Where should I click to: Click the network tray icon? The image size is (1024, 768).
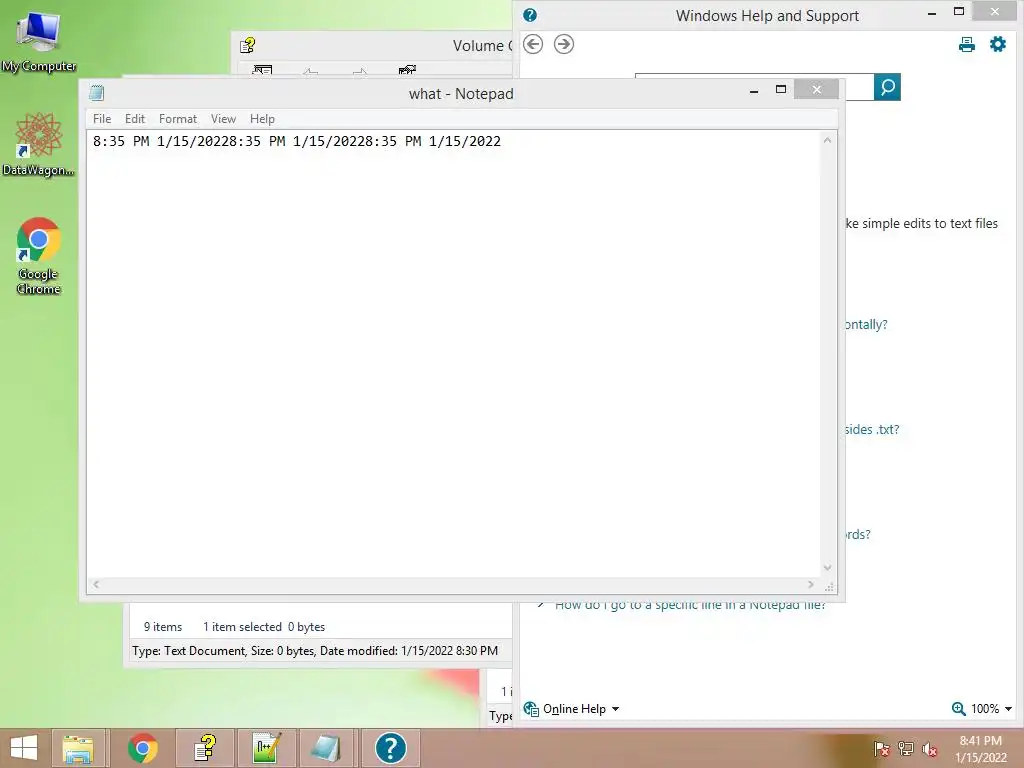pos(906,748)
